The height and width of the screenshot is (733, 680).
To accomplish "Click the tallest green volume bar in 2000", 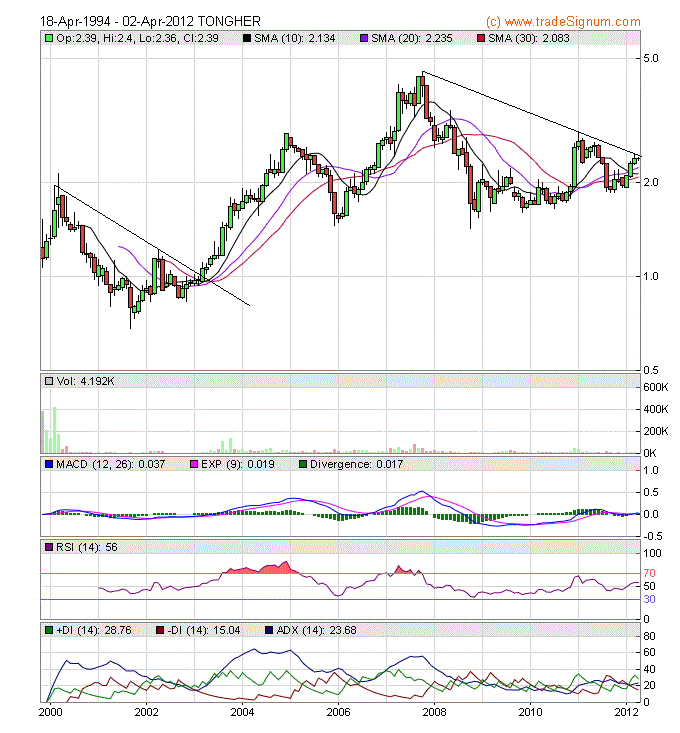I will click(55, 430).
